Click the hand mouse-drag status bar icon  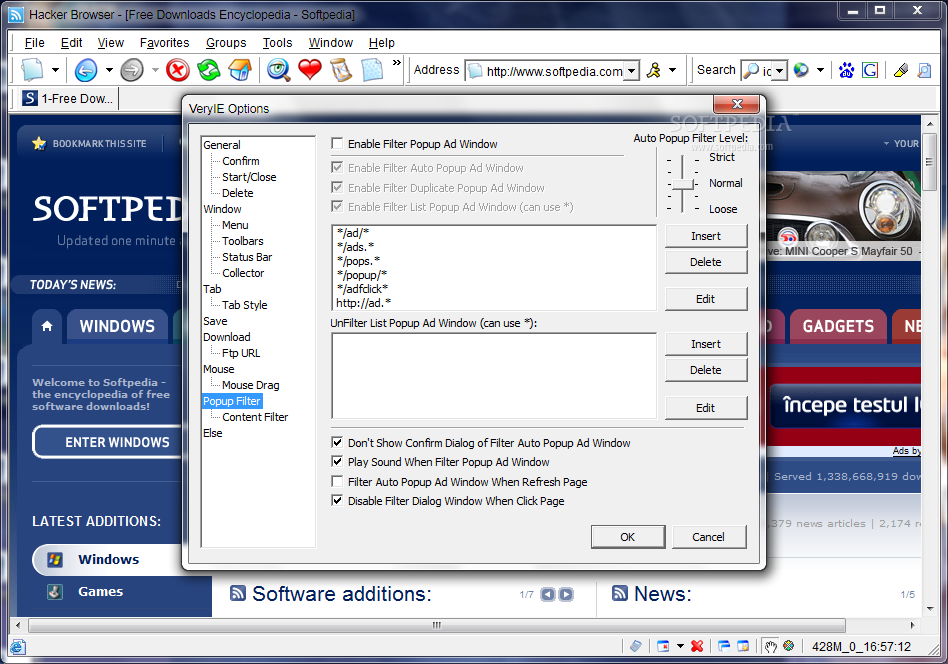click(770, 646)
